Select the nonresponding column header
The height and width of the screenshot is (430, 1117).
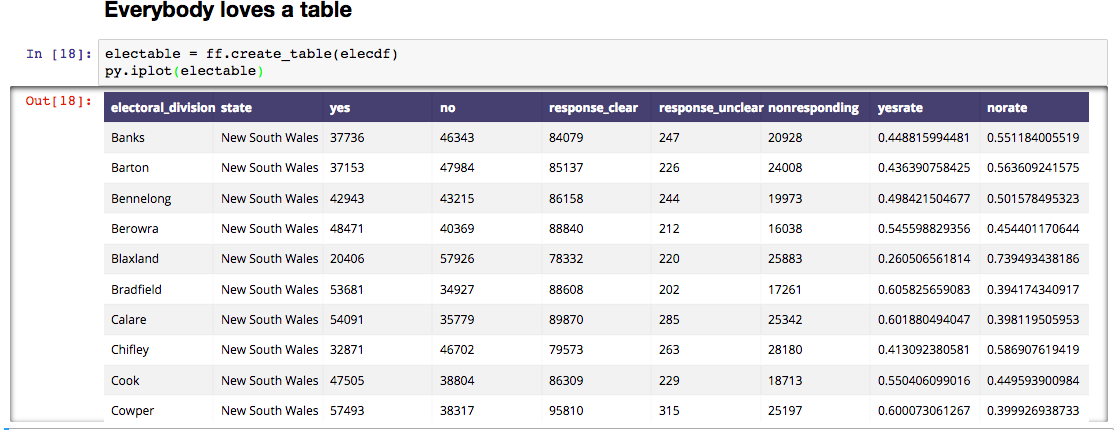coord(813,108)
